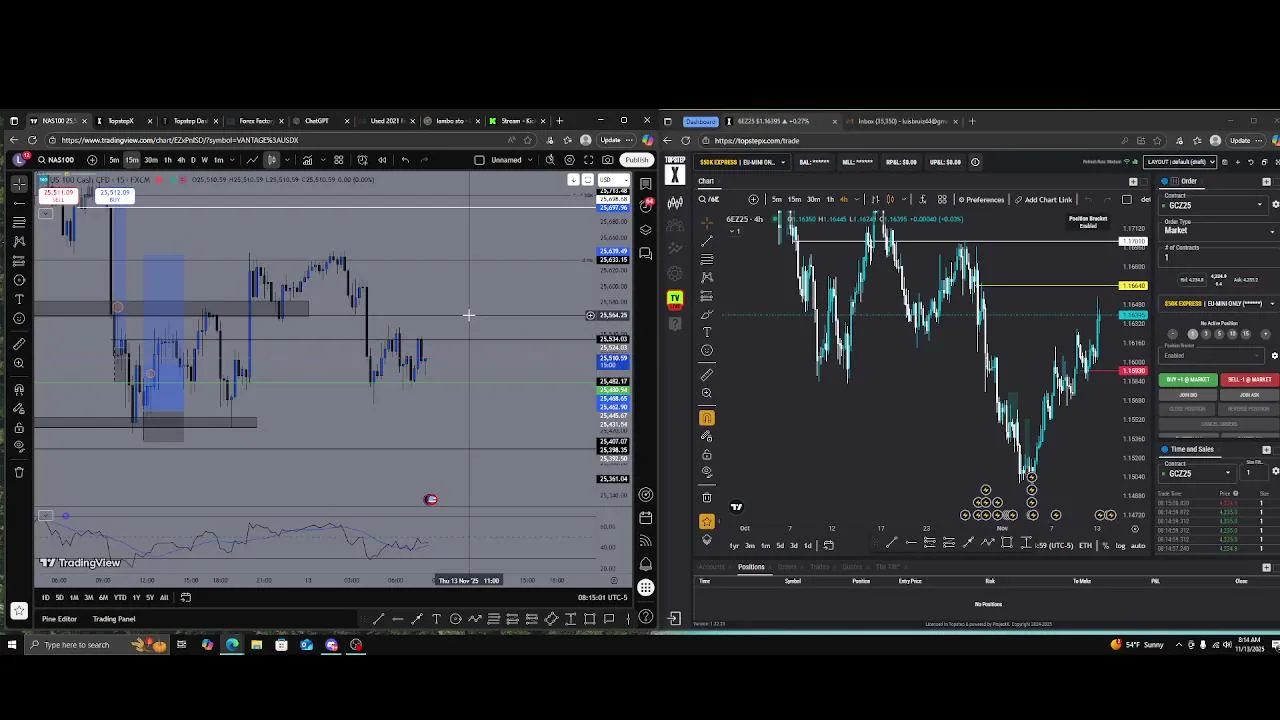Image resolution: width=1280 pixels, height=720 pixels.
Task: Click the TV icon in TopstepX left sidebar
Action: [x=675, y=298]
